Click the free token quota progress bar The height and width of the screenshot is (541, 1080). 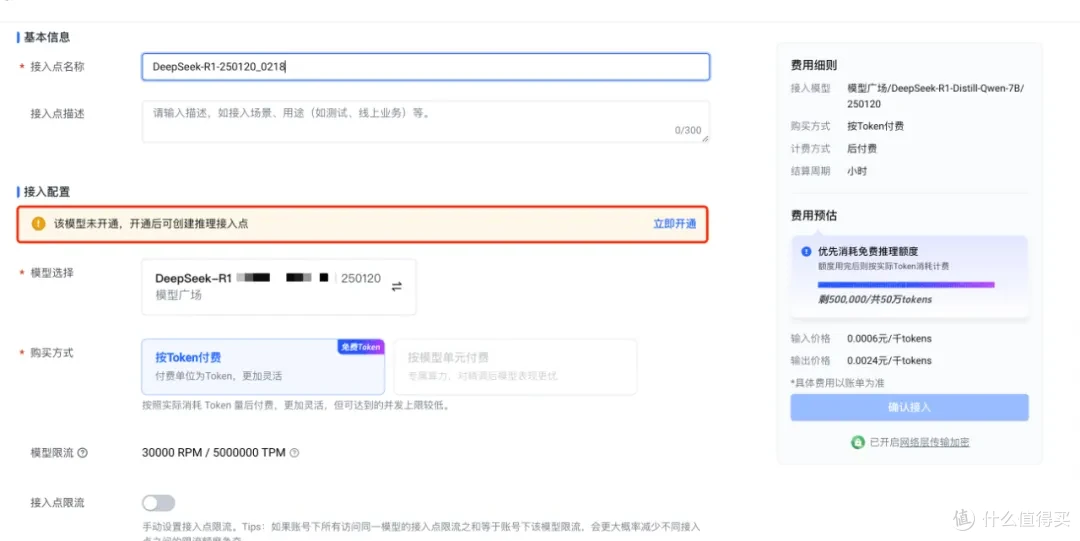906,284
